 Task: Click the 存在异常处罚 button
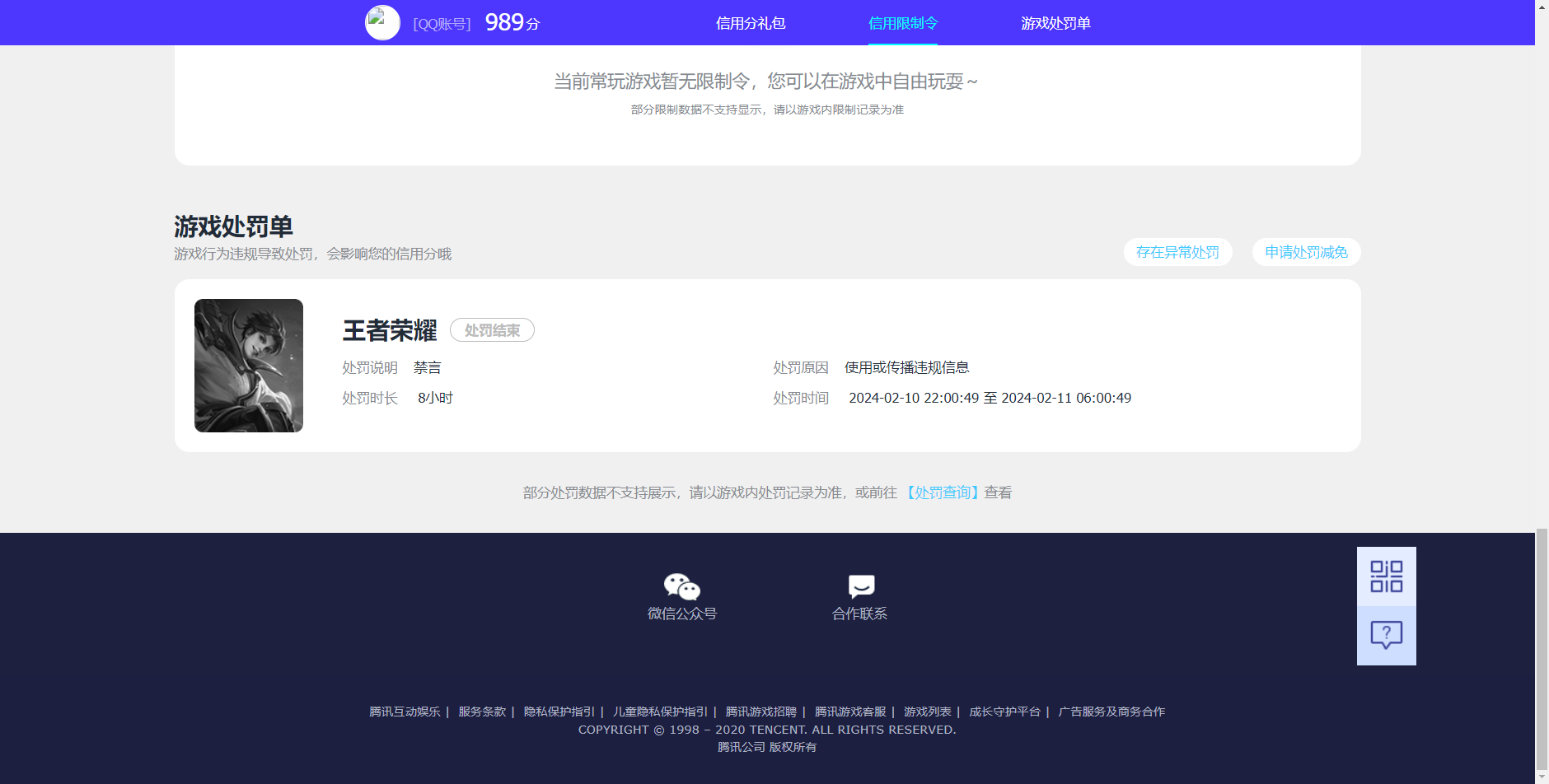[x=1177, y=252]
